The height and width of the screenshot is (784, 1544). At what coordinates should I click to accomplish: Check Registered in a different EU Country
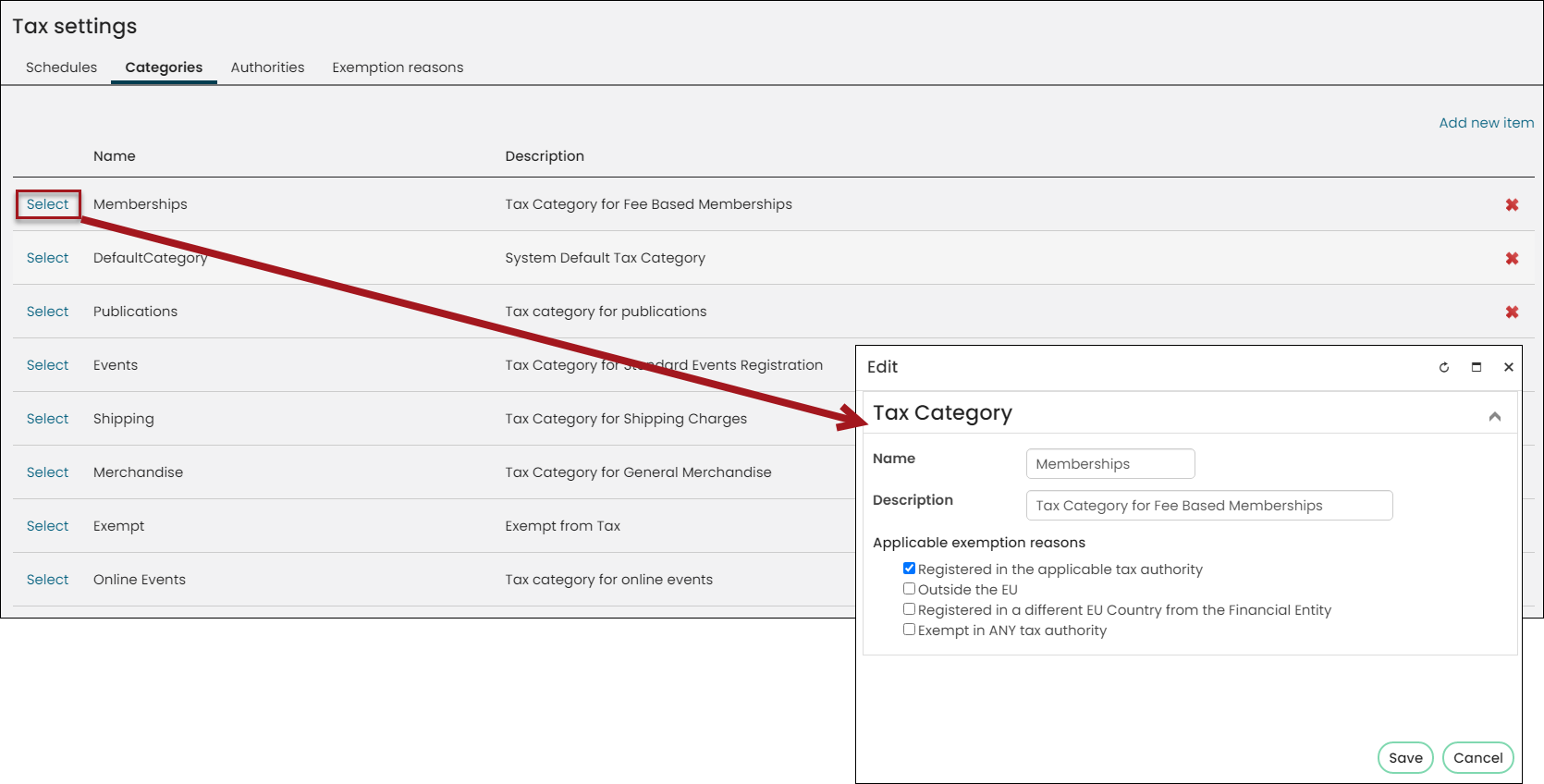(909, 609)
